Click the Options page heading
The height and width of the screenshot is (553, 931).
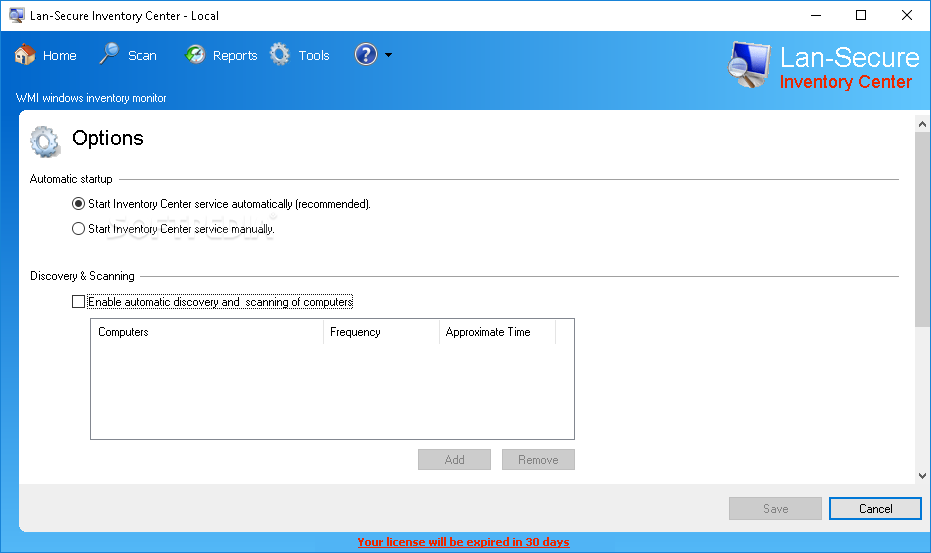click(x=107, y=138)
